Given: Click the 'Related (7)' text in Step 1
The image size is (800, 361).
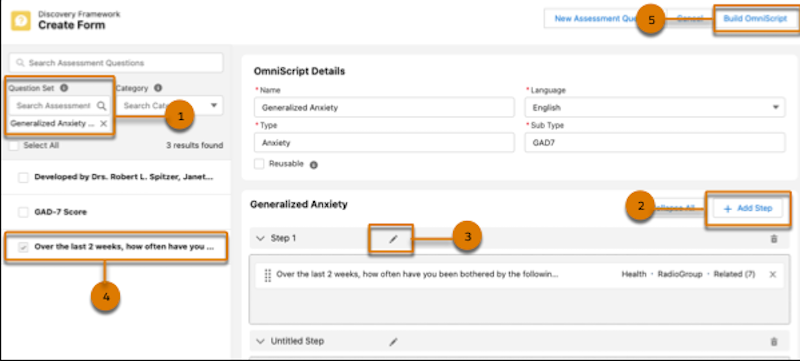Looking at the screenshot, I should coord(734,274).
